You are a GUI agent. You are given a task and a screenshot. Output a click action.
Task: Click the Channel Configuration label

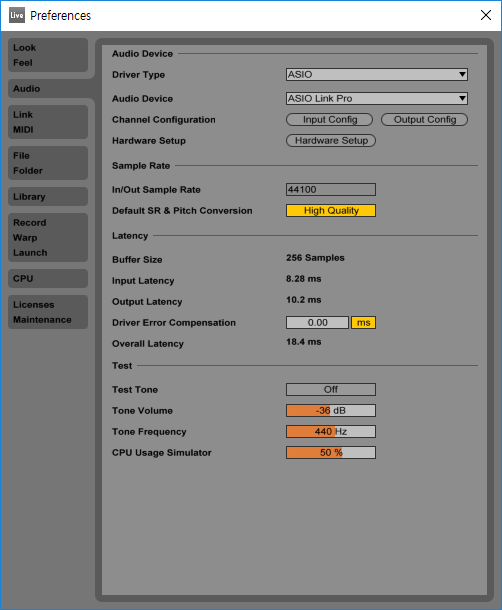coord(164,120)
